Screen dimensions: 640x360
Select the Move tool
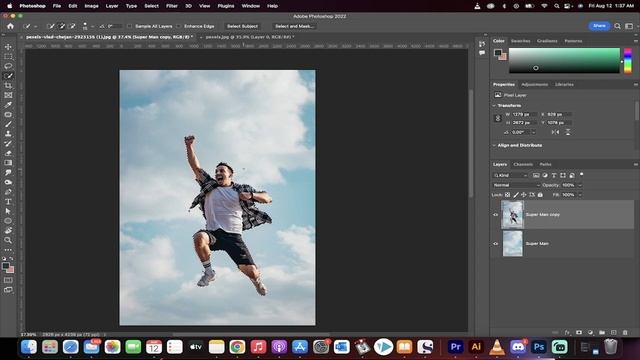(x=8, y=47)
